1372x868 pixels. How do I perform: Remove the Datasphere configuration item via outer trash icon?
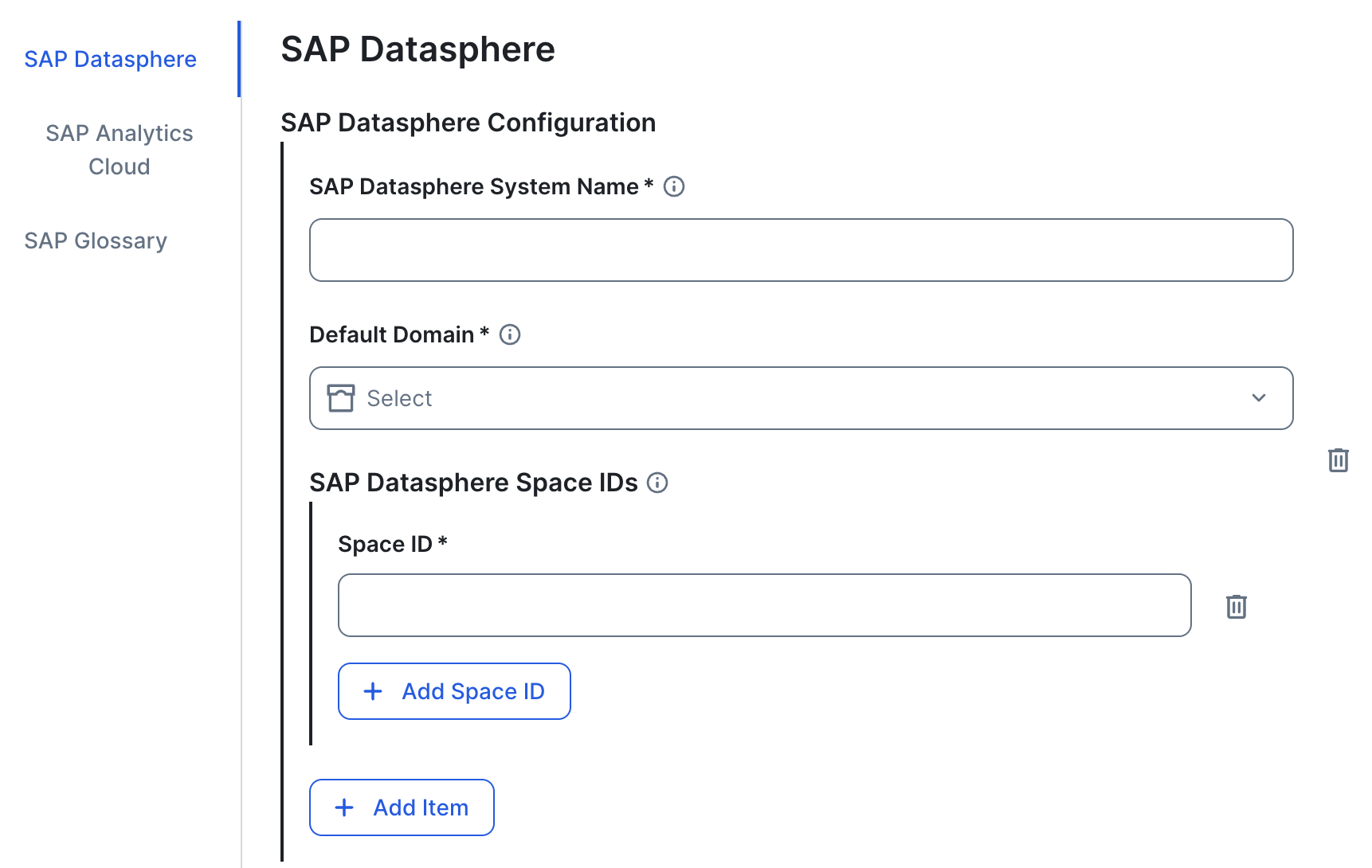coord(1338,459)
